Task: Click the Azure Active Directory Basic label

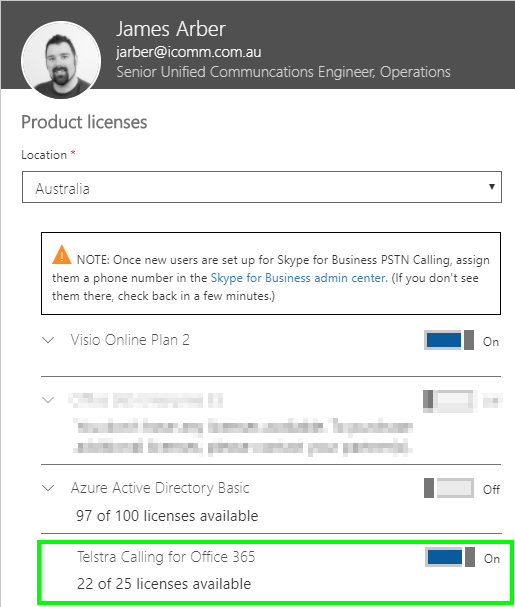Action: pos(160,488)
